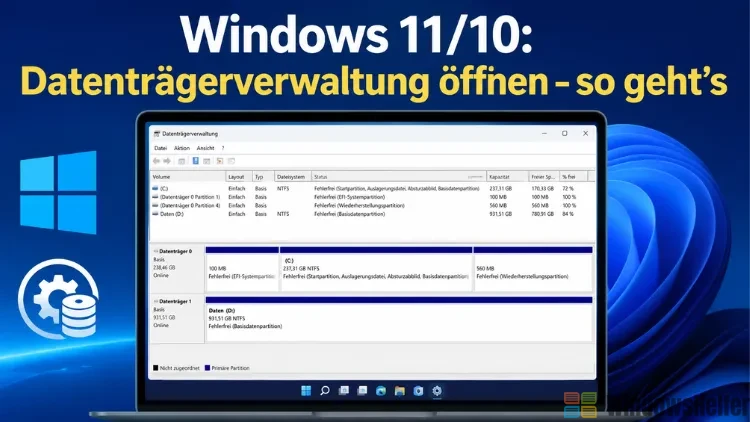Click capacity value 931,51 GB in list
This screenshot has height=422, width=750.
(x=500, y=214)
